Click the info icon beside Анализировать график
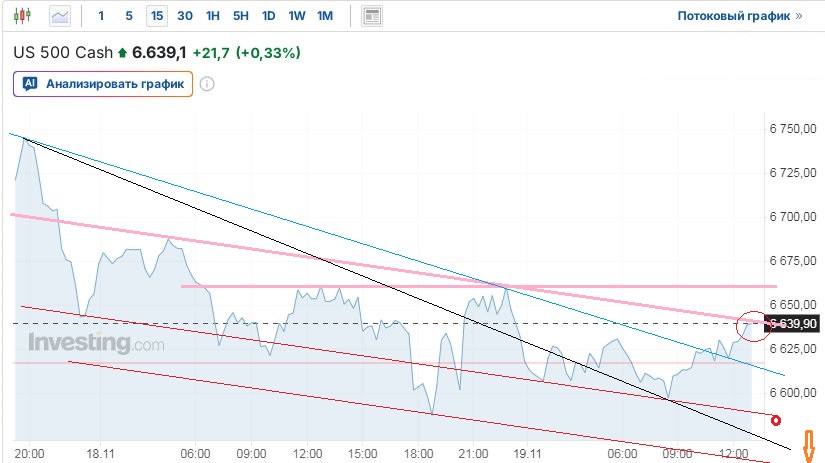Screen dimensions: 825x463 [207, 84]
